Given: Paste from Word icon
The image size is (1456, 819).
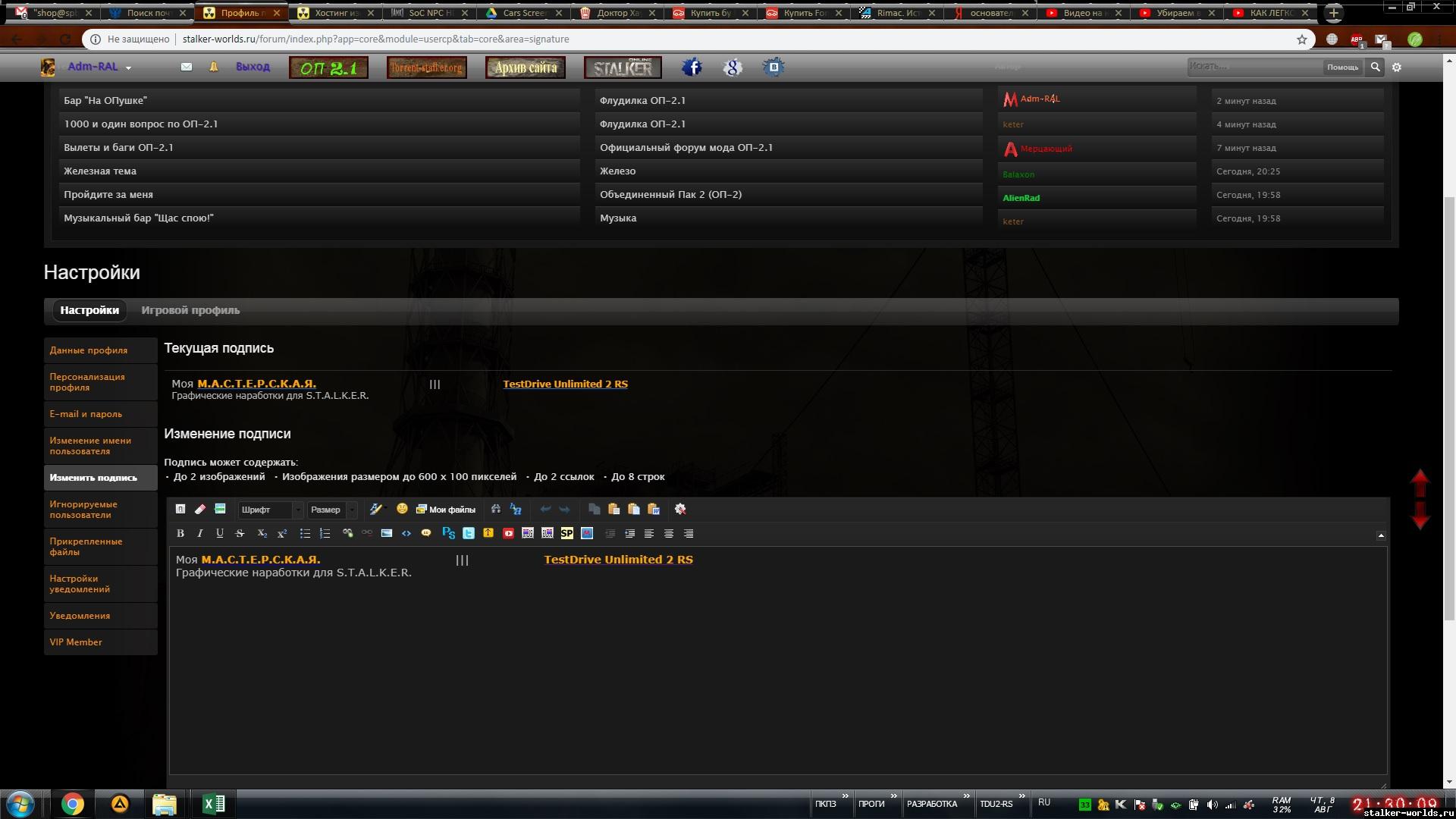Looking at the screenshot, I should pyautogui.click(x=654, y=510).
